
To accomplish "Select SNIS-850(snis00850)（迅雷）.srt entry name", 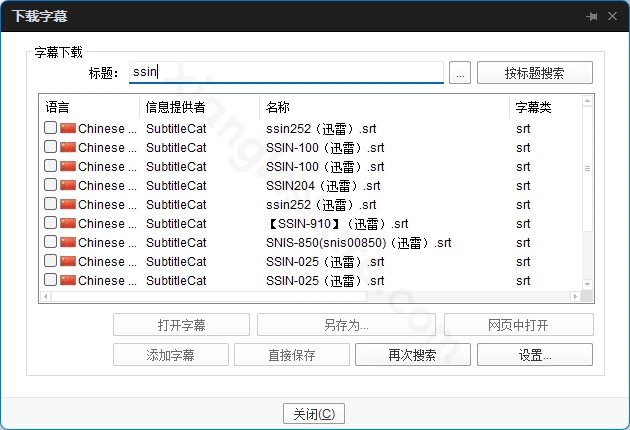I will coord(358,243).
